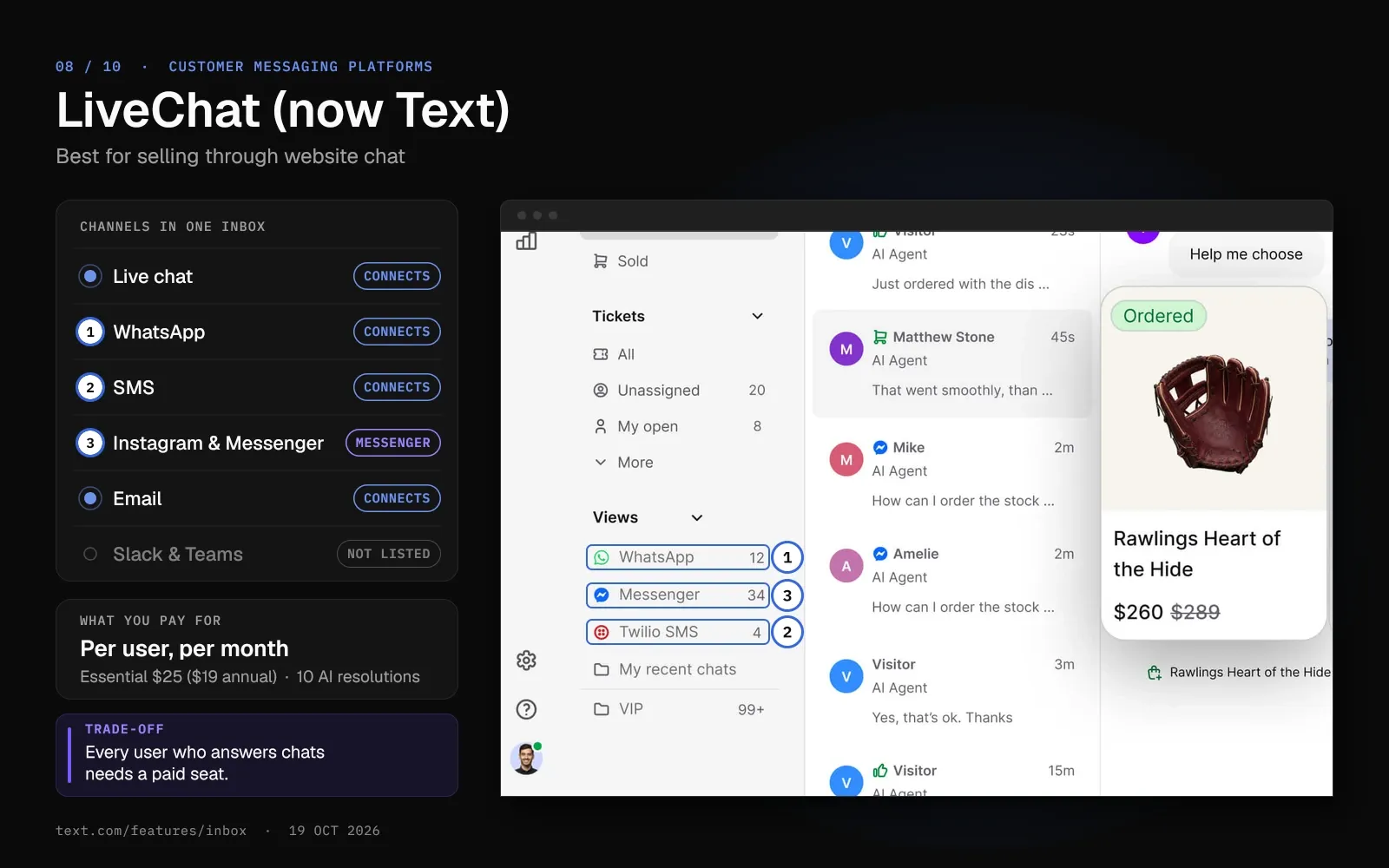Click "Per user, per month" heading
The image size is (1389, 868).
184,648
